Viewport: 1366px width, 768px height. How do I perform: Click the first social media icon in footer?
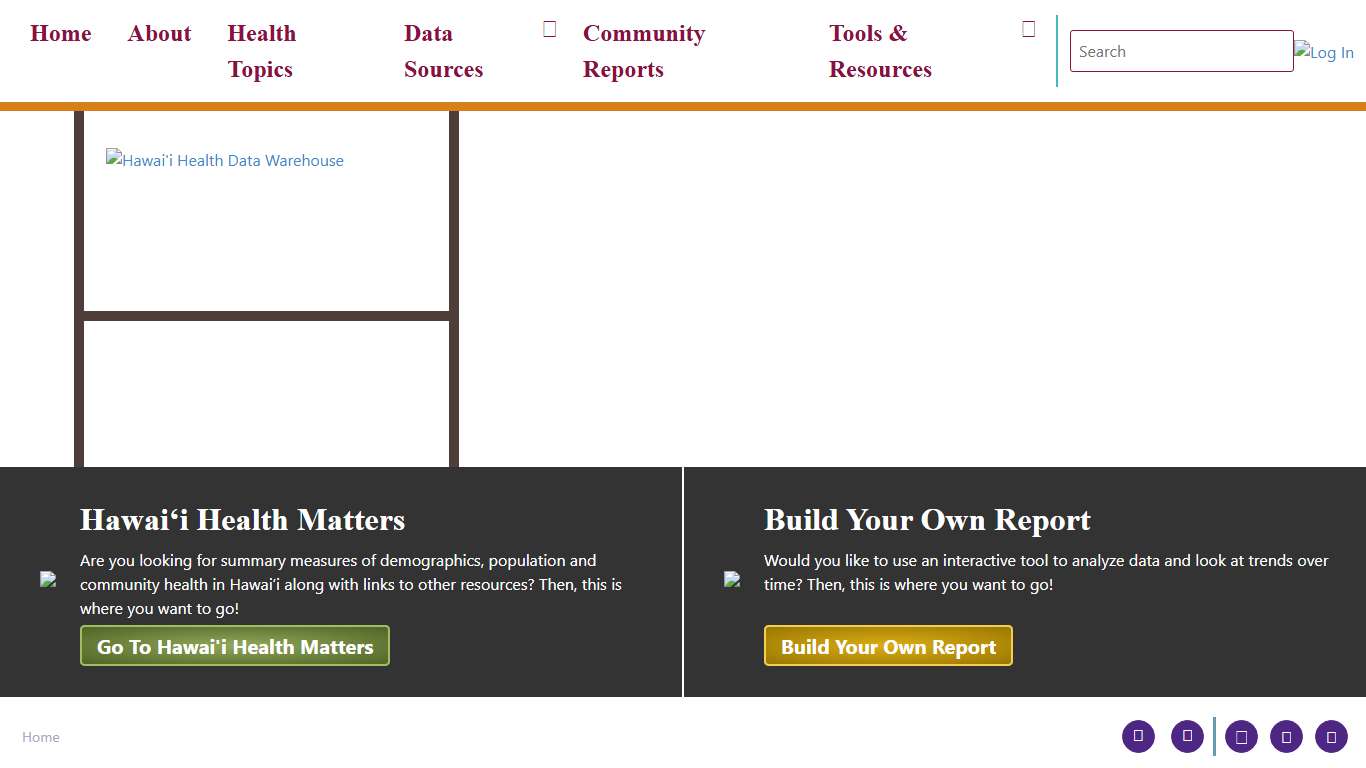(1138, 736)
